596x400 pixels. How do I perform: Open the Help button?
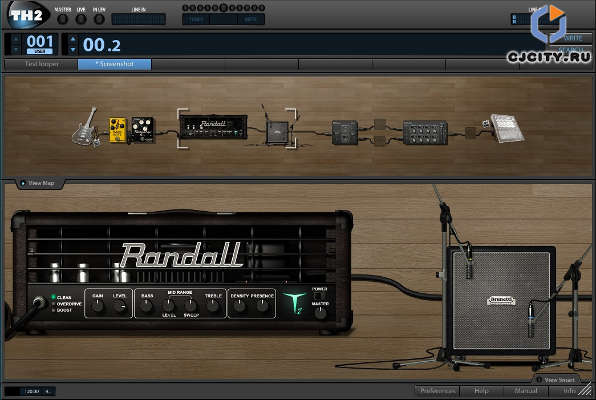(481, 390)
